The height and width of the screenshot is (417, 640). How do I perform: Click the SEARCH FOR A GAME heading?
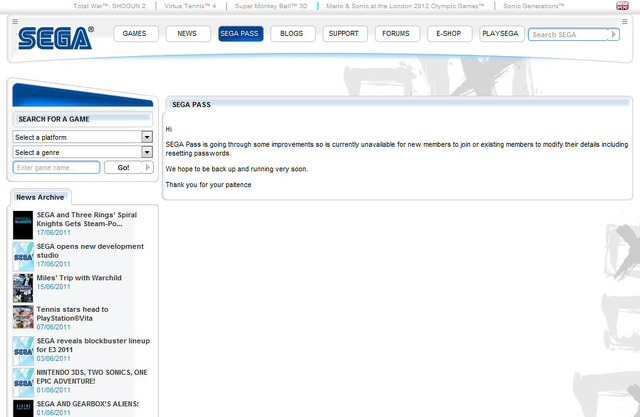pos(53,119)
